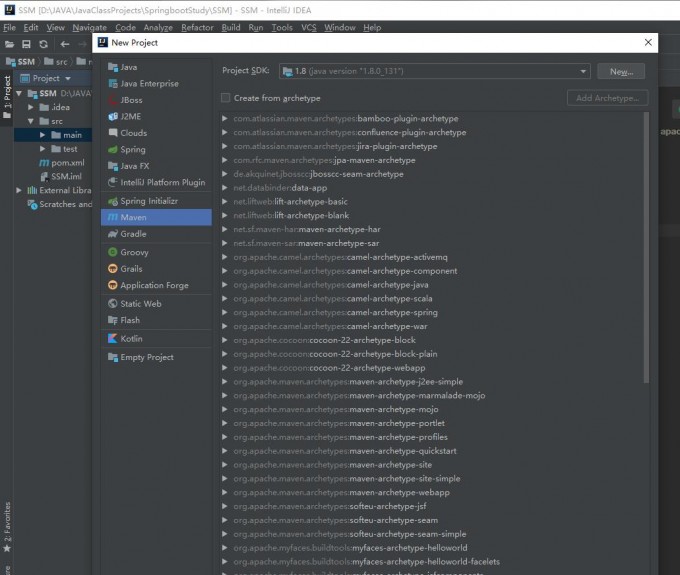Open the Build menu
This screenshot has width=680, height=575.
[231, 28]
